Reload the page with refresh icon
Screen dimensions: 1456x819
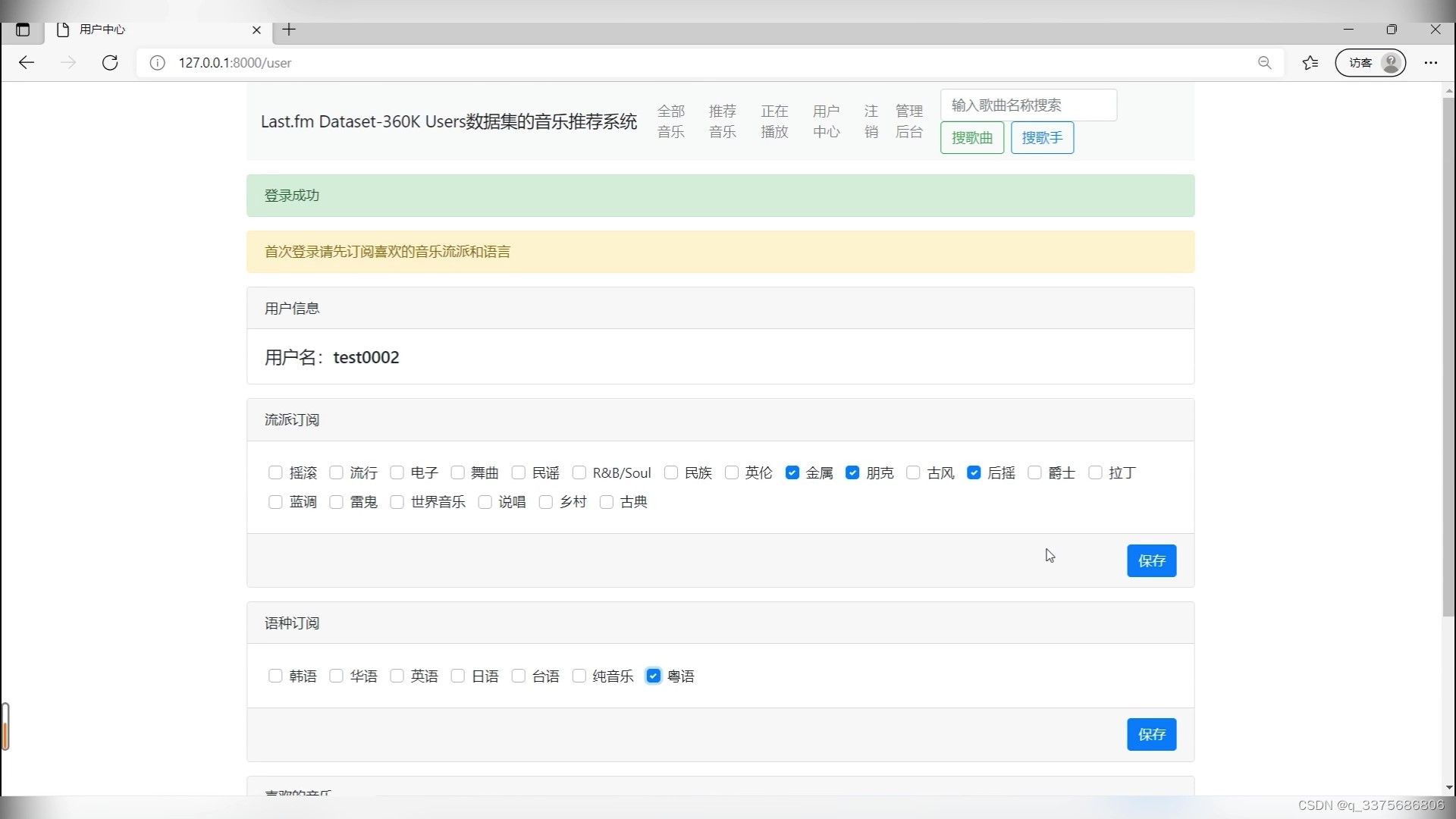[110, 63]
